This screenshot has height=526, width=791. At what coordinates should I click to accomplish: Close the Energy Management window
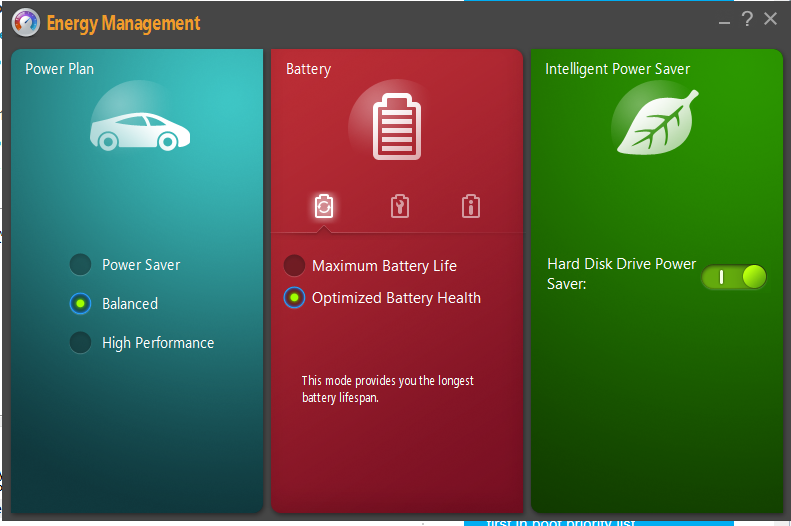tap(770, 19)
